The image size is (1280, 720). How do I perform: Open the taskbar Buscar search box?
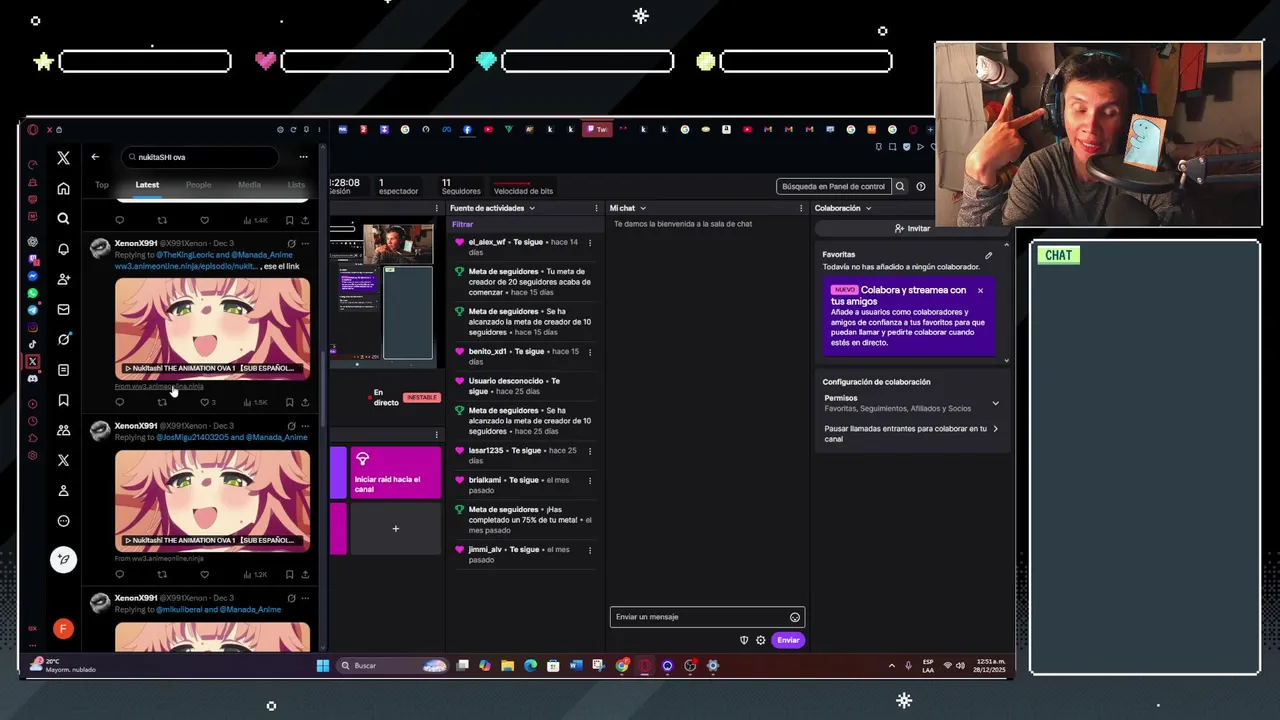click(x=392, y=665)
